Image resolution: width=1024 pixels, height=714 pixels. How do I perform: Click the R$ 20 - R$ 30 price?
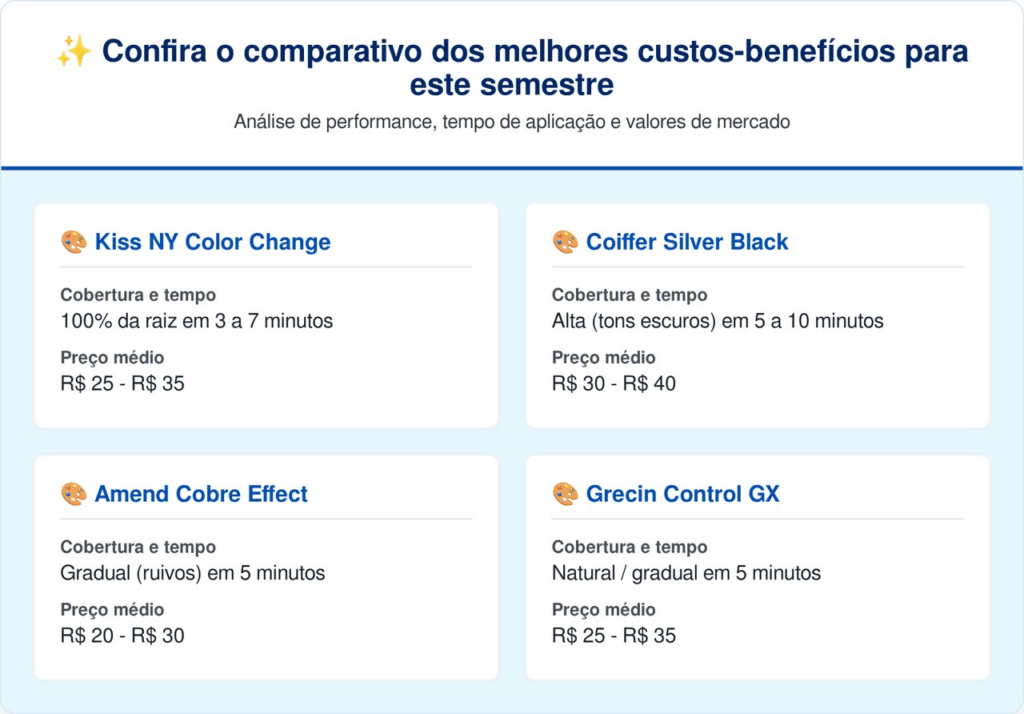[x=123, y=635]
